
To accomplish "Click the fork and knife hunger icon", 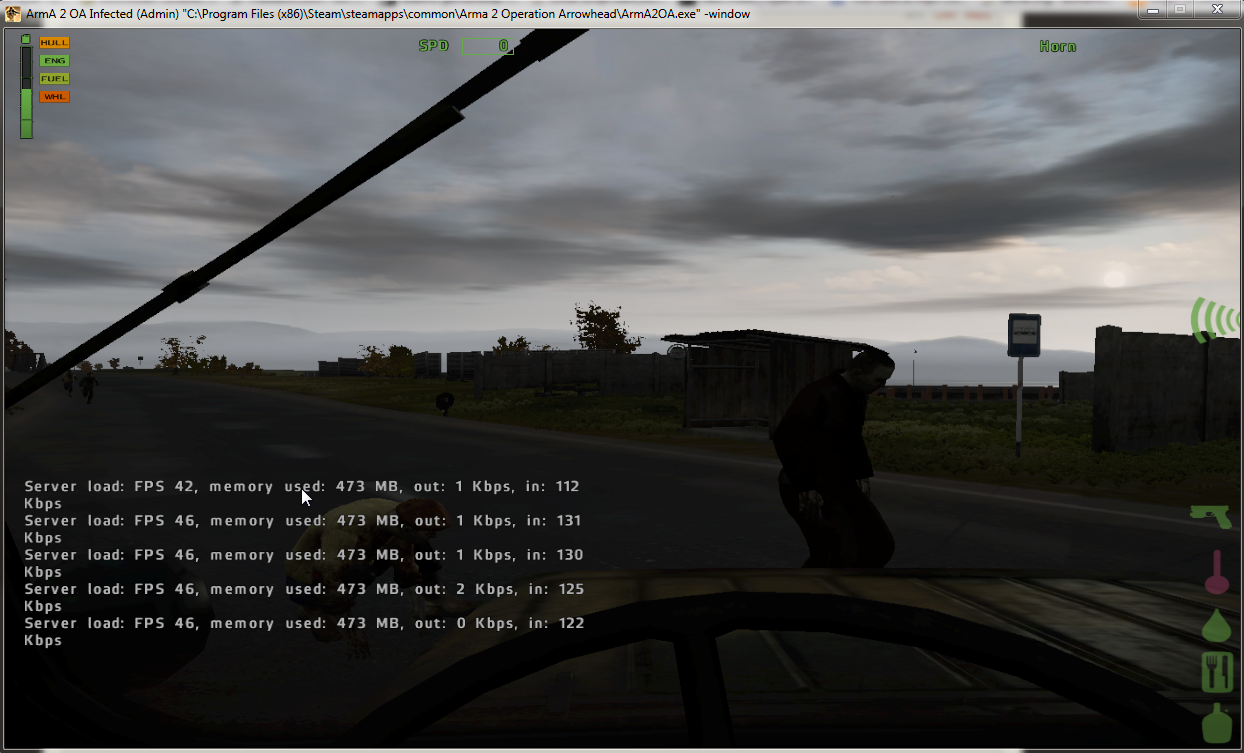I will click(1217, 672).
